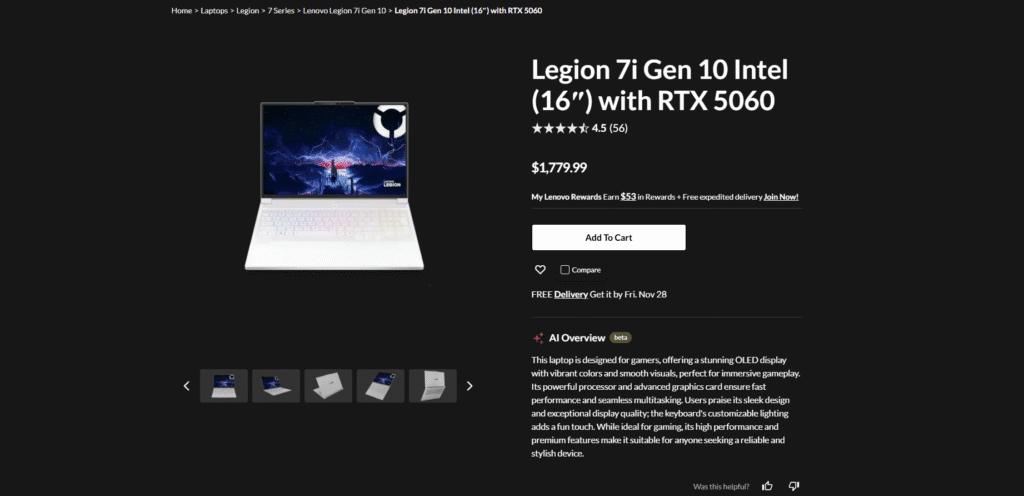Open 7 Series breadcrumb link
The image size is (1024, 496).
(x=281, y=10)
